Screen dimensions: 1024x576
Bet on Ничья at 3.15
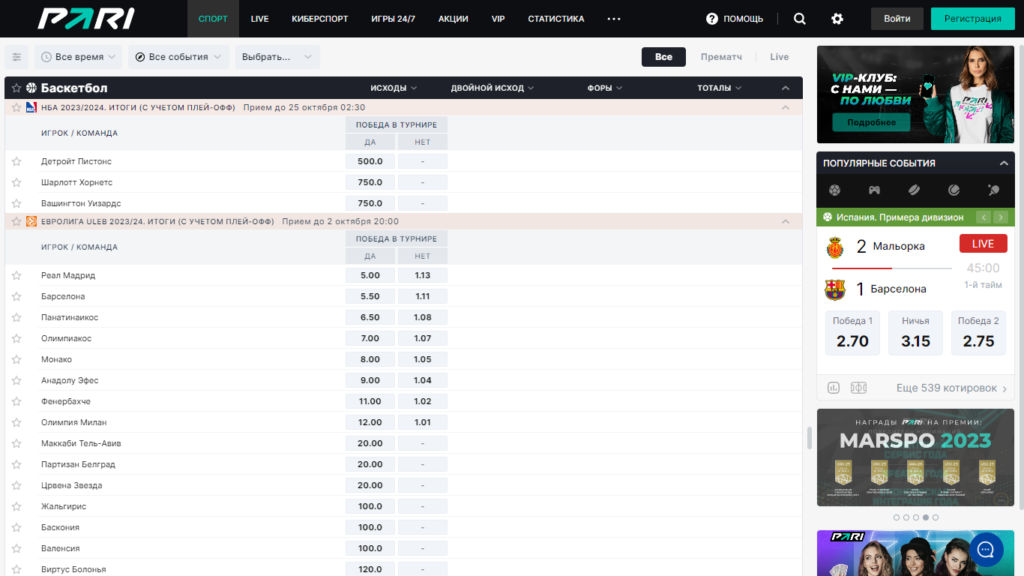click(x=916, y=332)
